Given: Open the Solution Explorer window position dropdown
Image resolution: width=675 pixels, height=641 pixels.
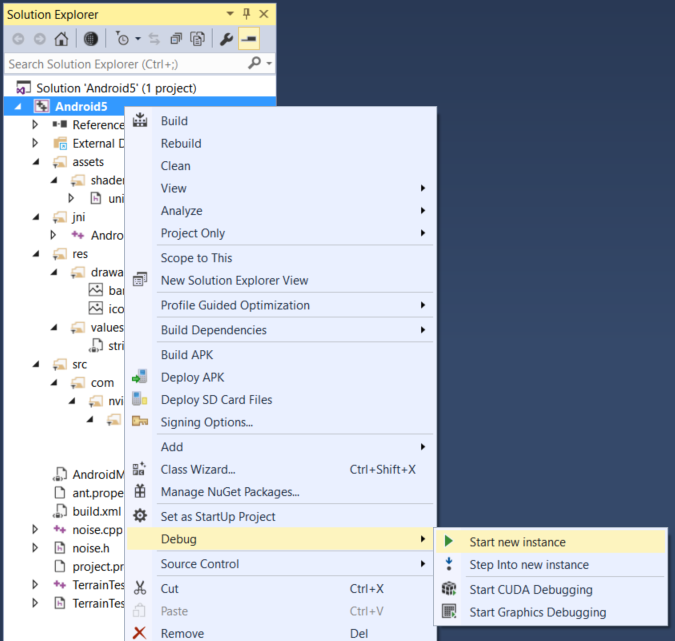Looking at the screenshot, I should [x=230, y=14].
